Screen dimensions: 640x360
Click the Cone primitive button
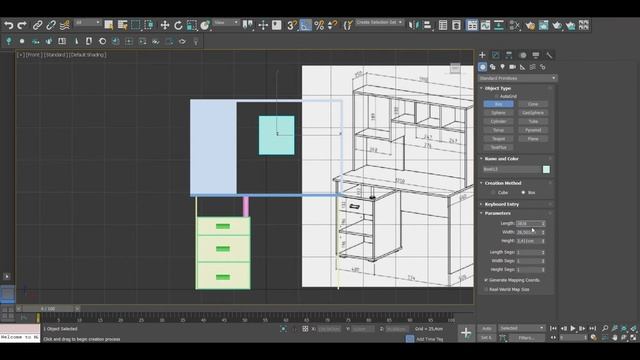[x=533, y=104]
